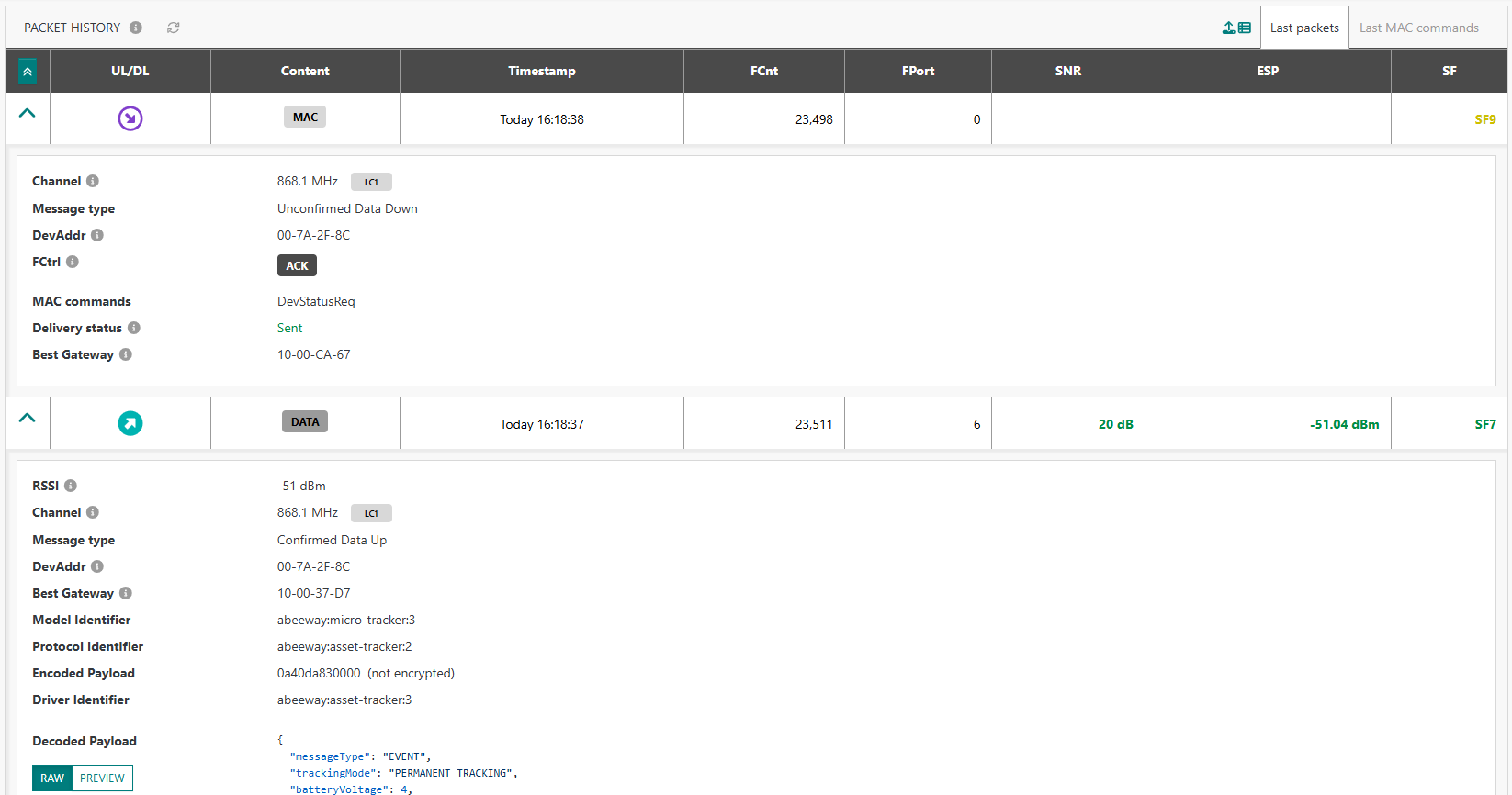Collapse all packet rows using header chevron
Viewport: 1512px width, 795px height.
28,71
